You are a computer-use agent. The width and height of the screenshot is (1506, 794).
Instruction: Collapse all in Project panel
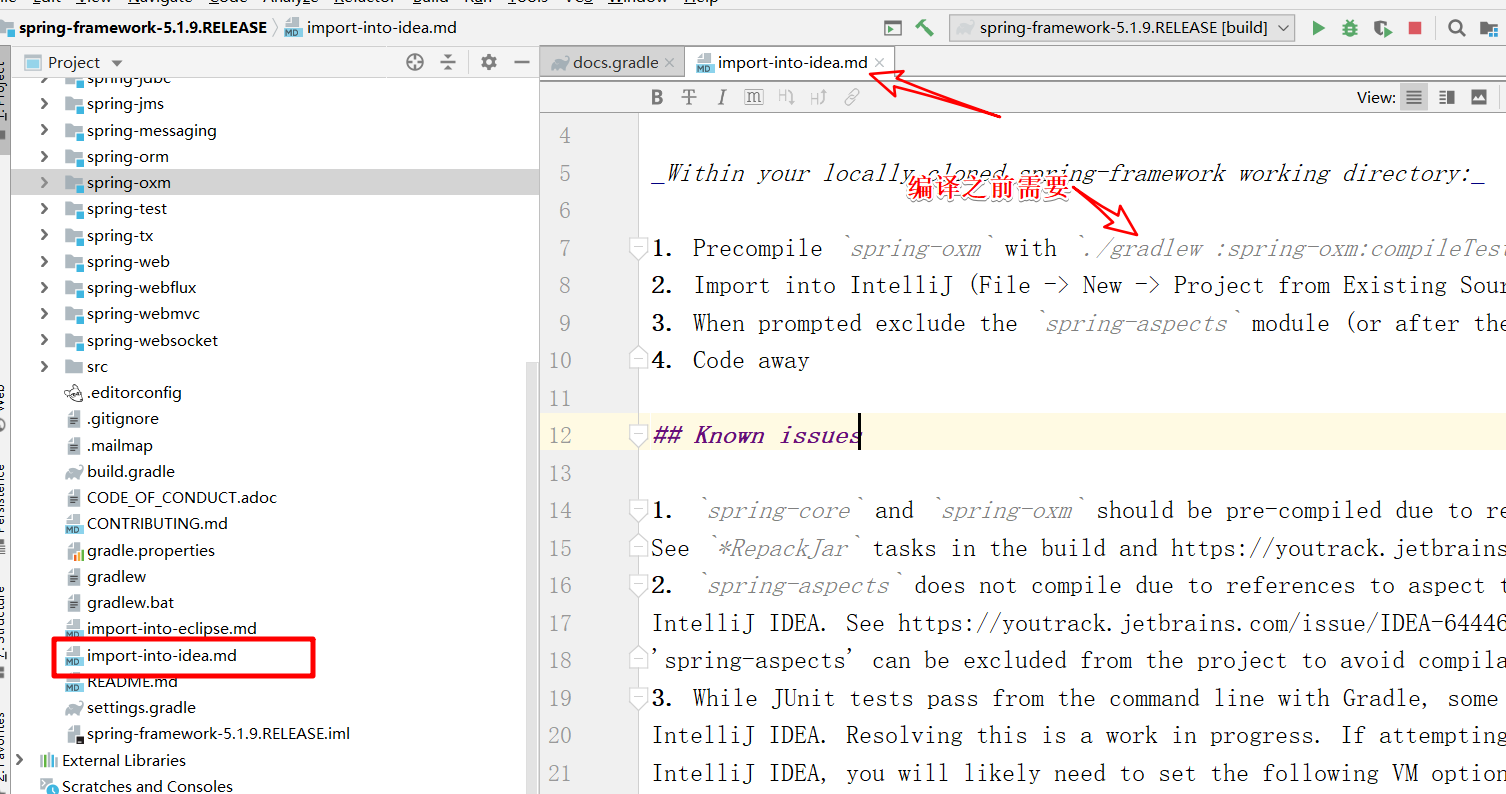[448, 62]
